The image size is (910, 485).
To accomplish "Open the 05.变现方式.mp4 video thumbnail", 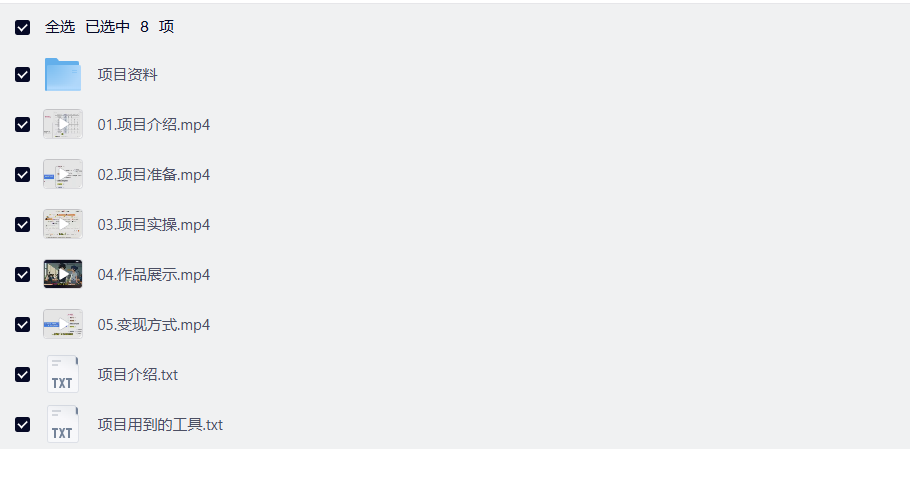I will (63, 325).
